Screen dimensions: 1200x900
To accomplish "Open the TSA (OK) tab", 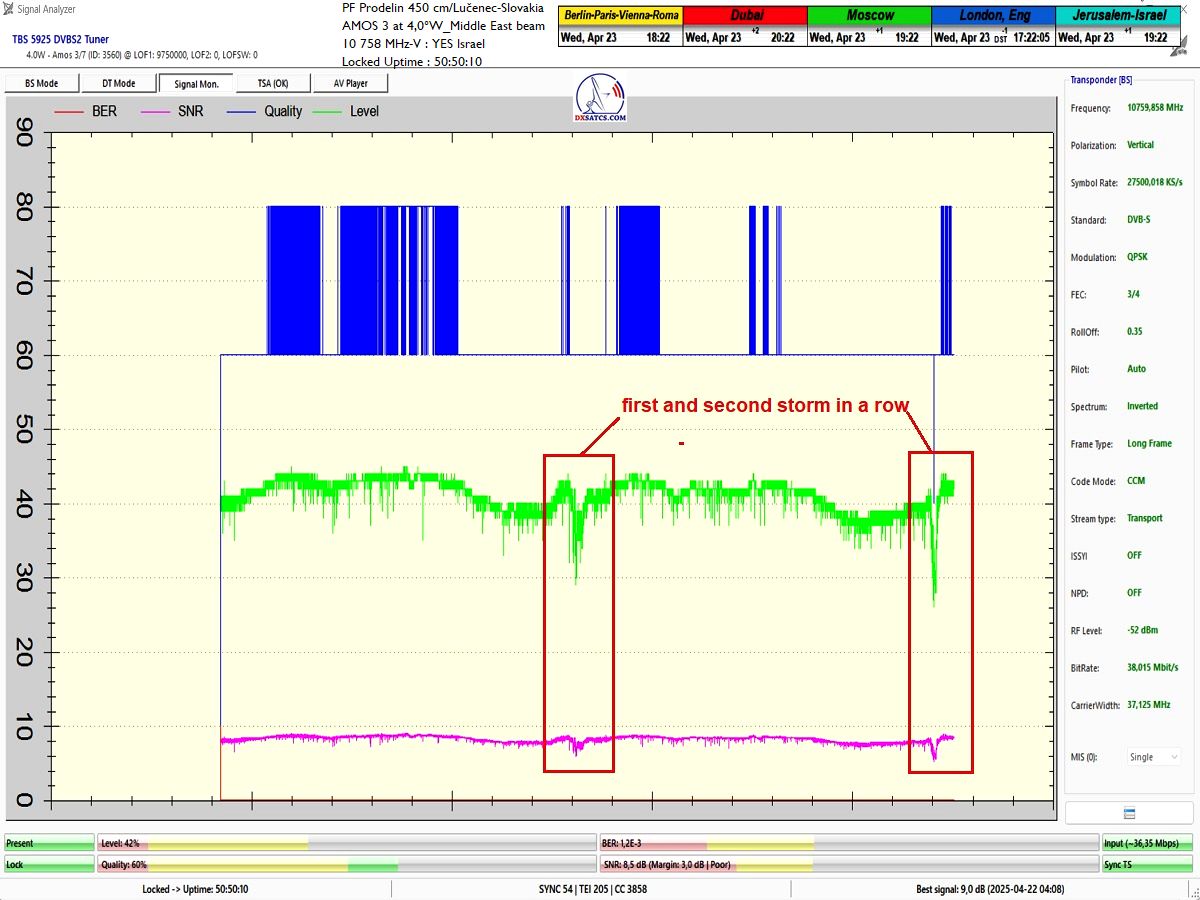I will coord(272,83).
